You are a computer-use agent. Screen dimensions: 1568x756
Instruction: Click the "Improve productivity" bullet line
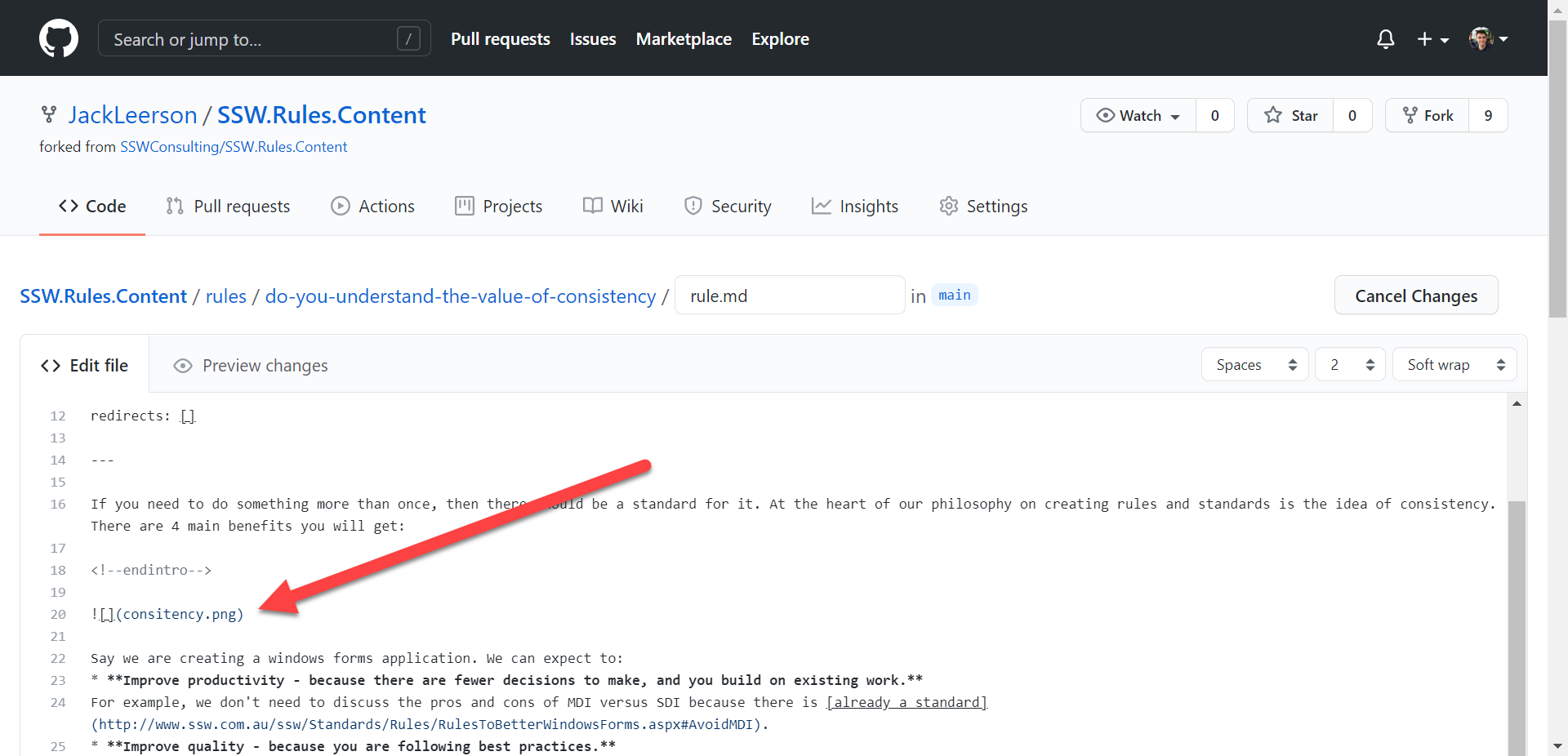(x=506, y=680)
